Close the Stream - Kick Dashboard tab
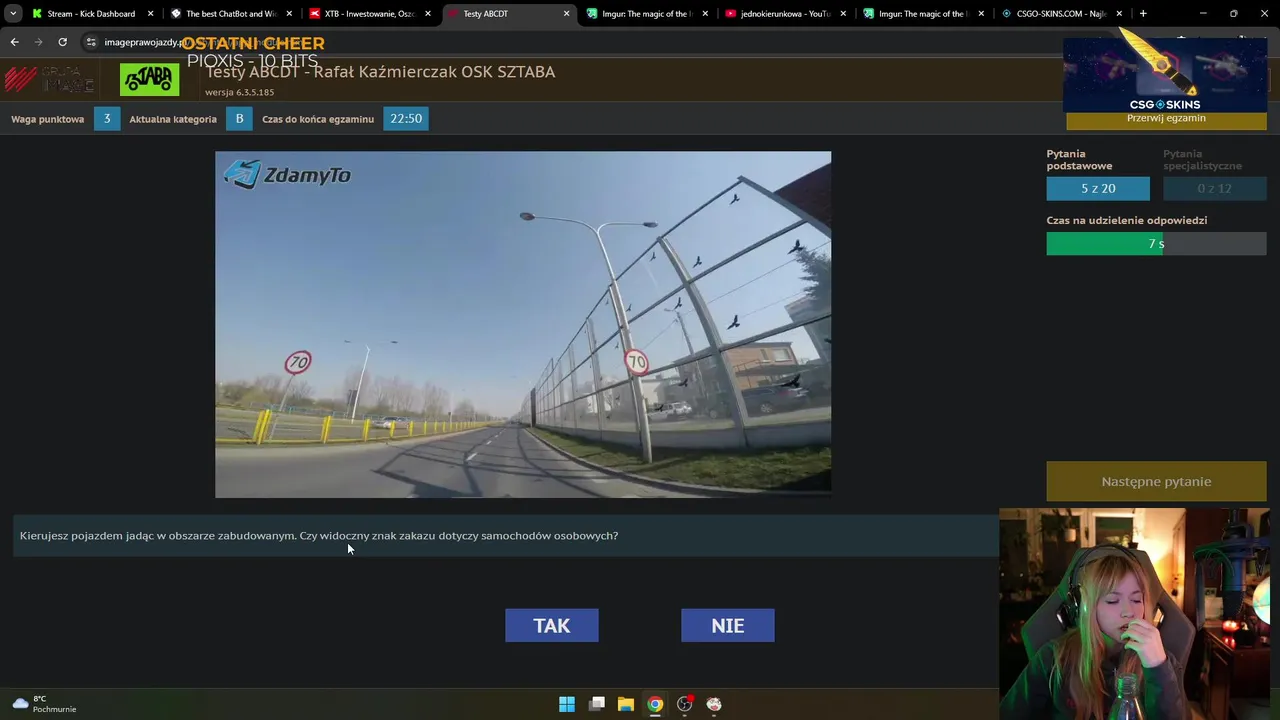 click(151, 14)
